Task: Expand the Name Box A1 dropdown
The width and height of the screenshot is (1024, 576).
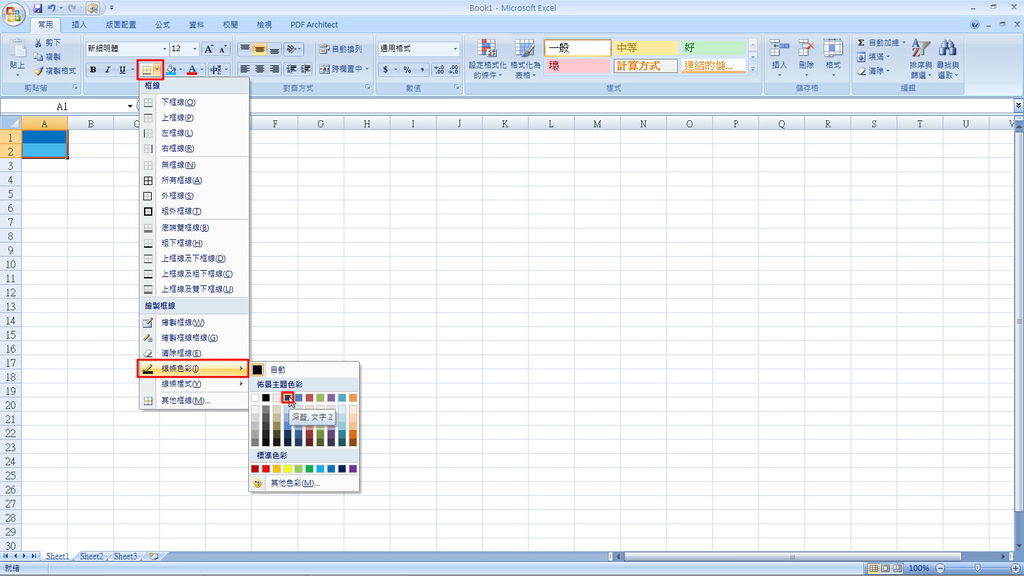Action: pyautogui.click(x=130, y=106)
